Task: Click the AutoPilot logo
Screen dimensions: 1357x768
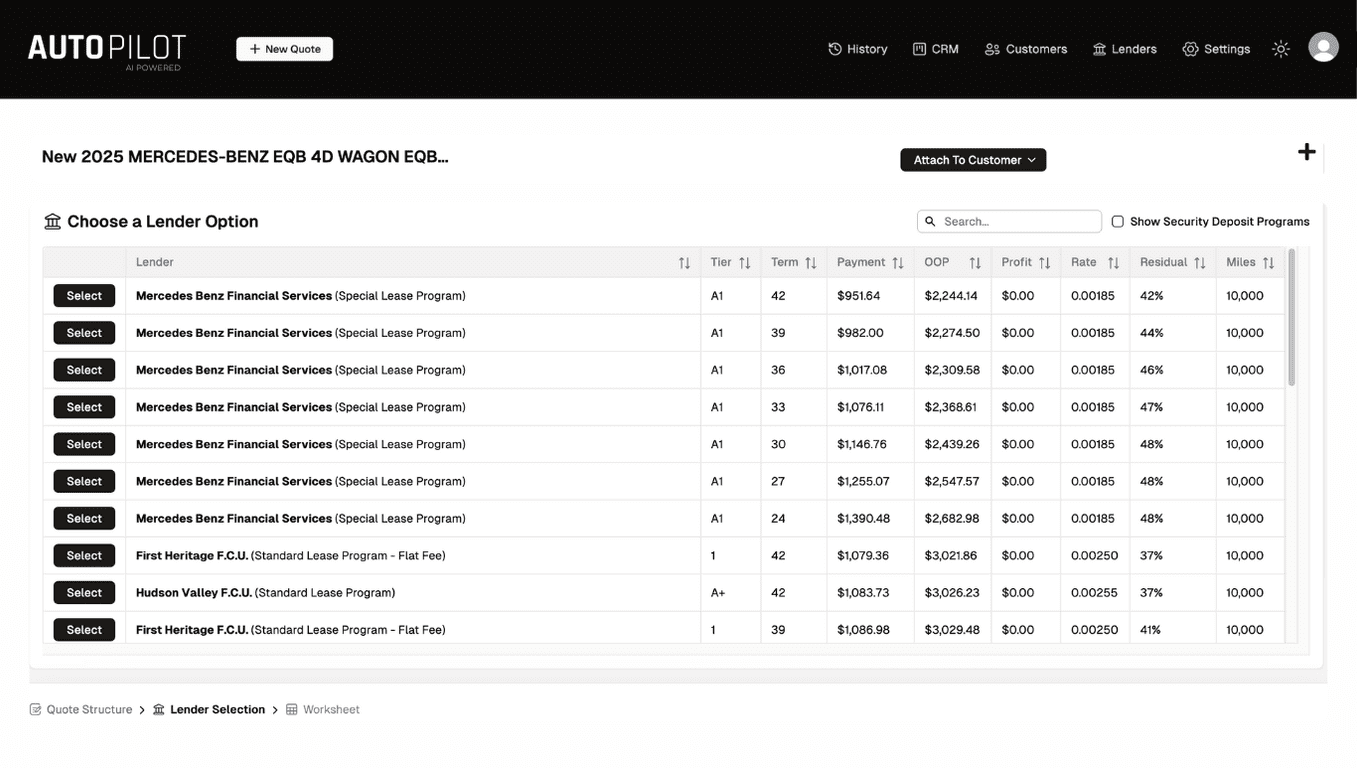Action: tap(107, 50)
